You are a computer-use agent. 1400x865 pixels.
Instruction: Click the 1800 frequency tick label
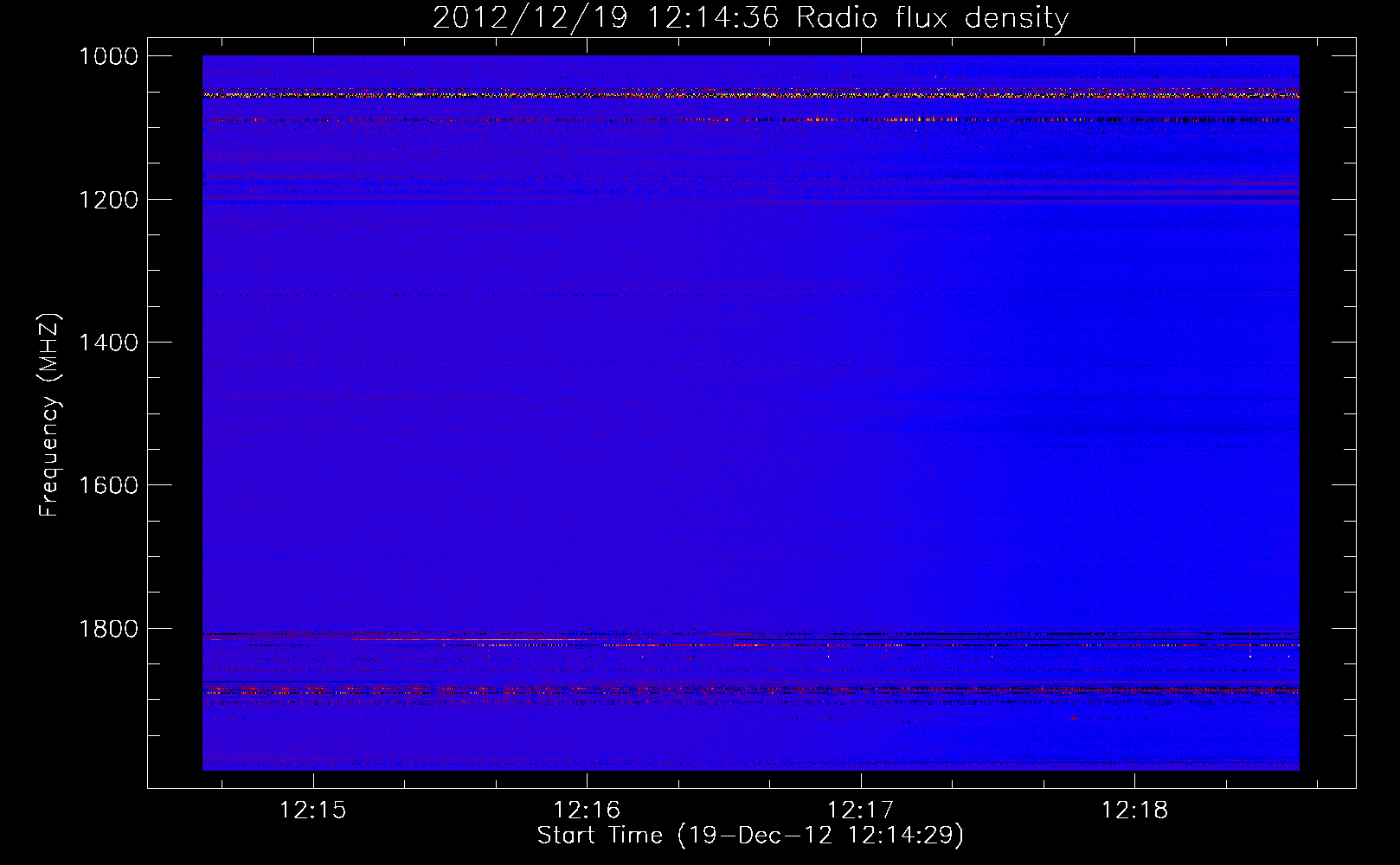[108, 629]
